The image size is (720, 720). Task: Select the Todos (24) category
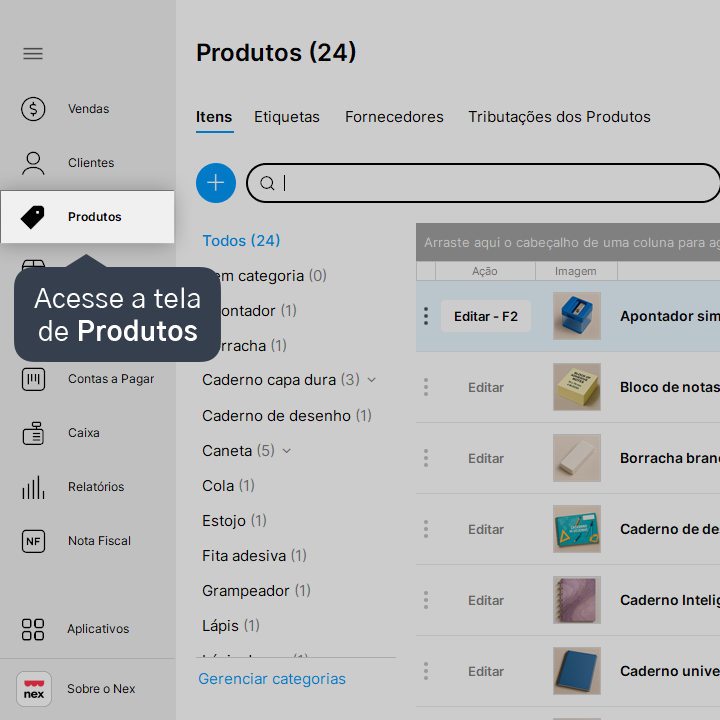[241, 241]
